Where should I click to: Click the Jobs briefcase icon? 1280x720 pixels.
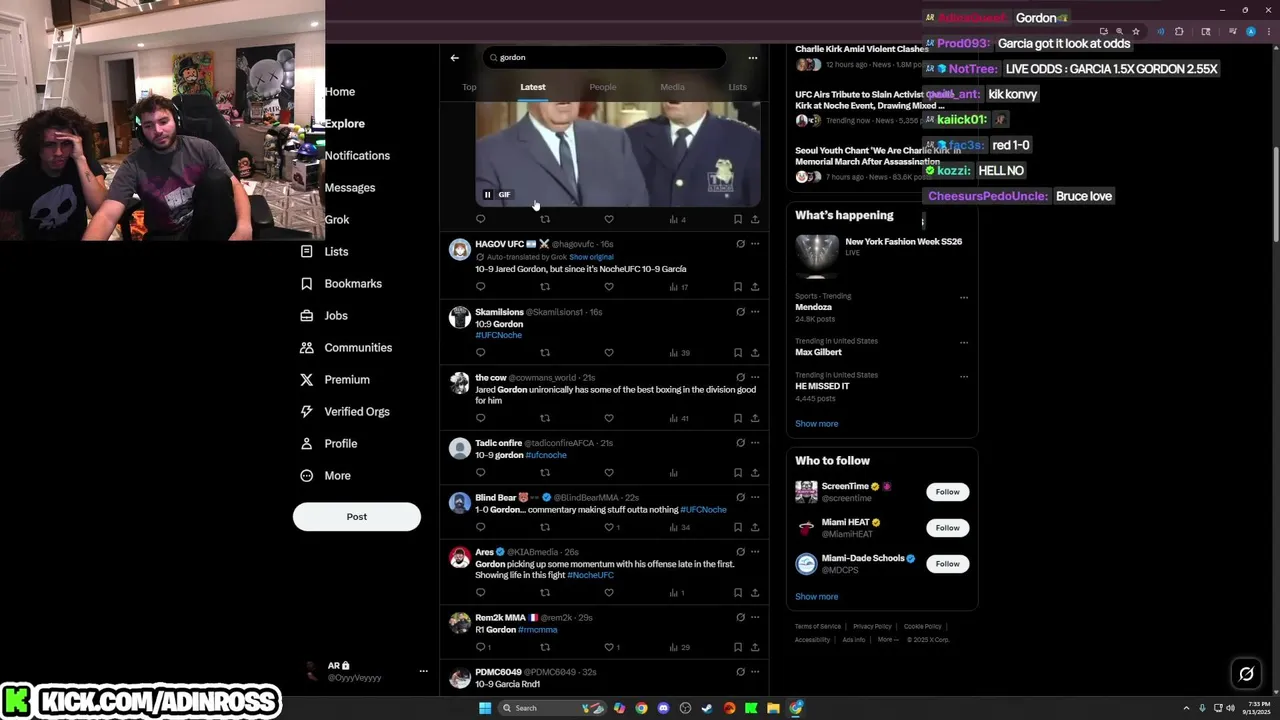(x=307, y=316)
